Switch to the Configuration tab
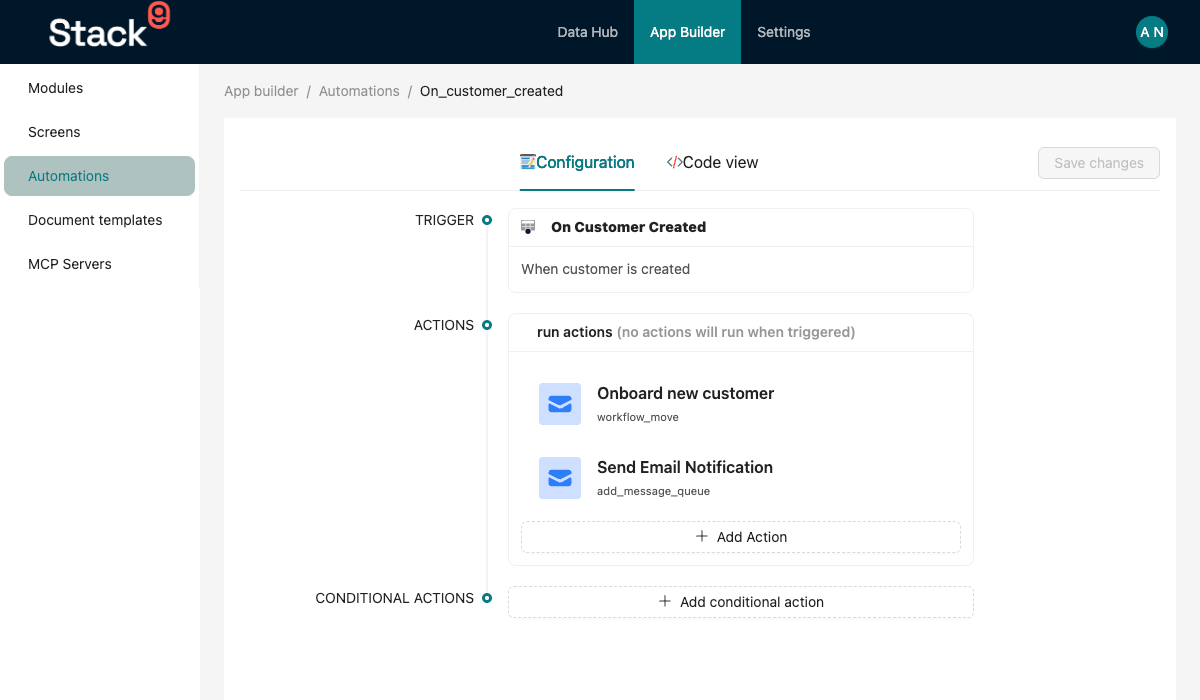Screen dimensions: 1200x700 [577, 162]
